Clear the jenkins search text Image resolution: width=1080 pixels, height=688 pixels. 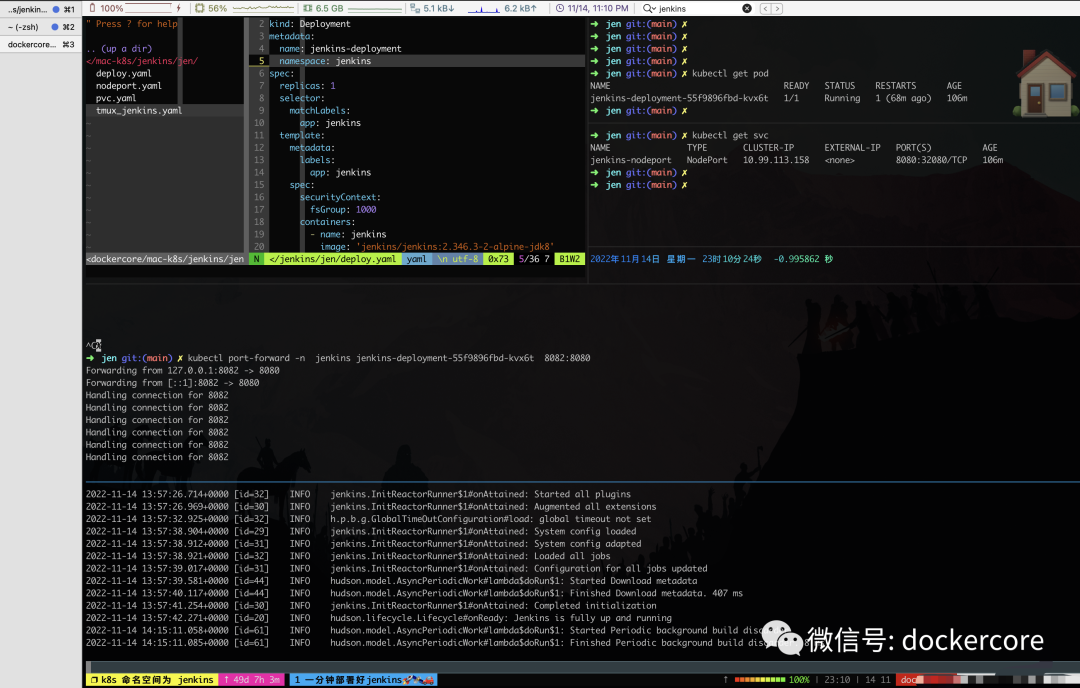point(747,8)
